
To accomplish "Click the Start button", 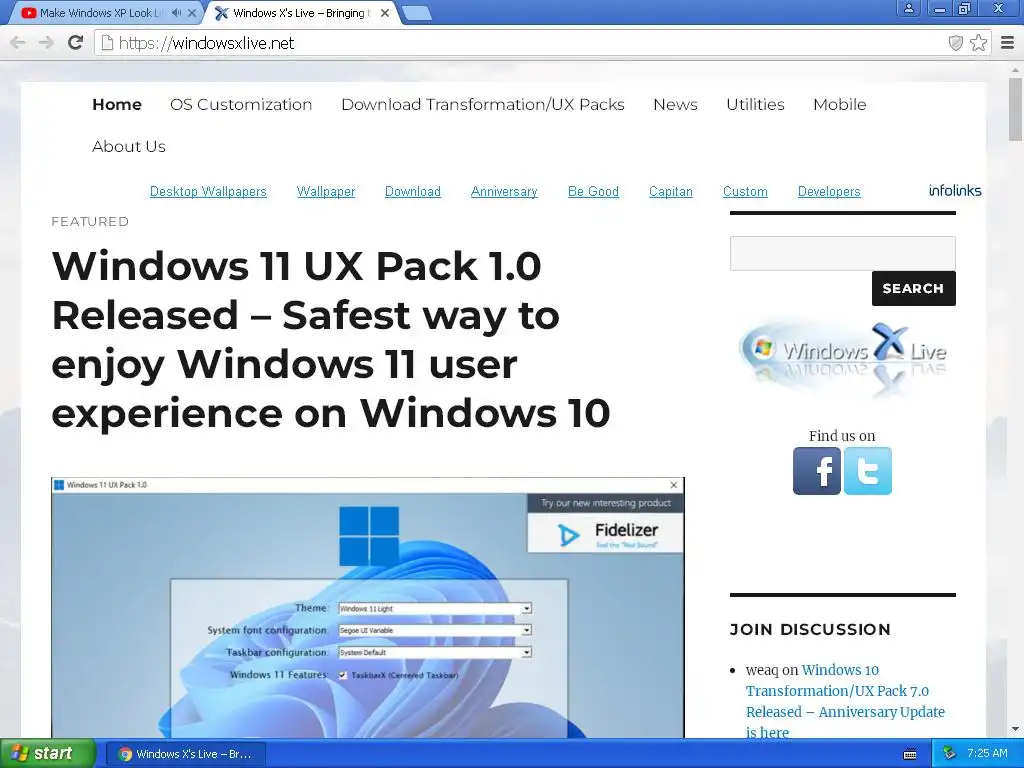I will point(47,754).
